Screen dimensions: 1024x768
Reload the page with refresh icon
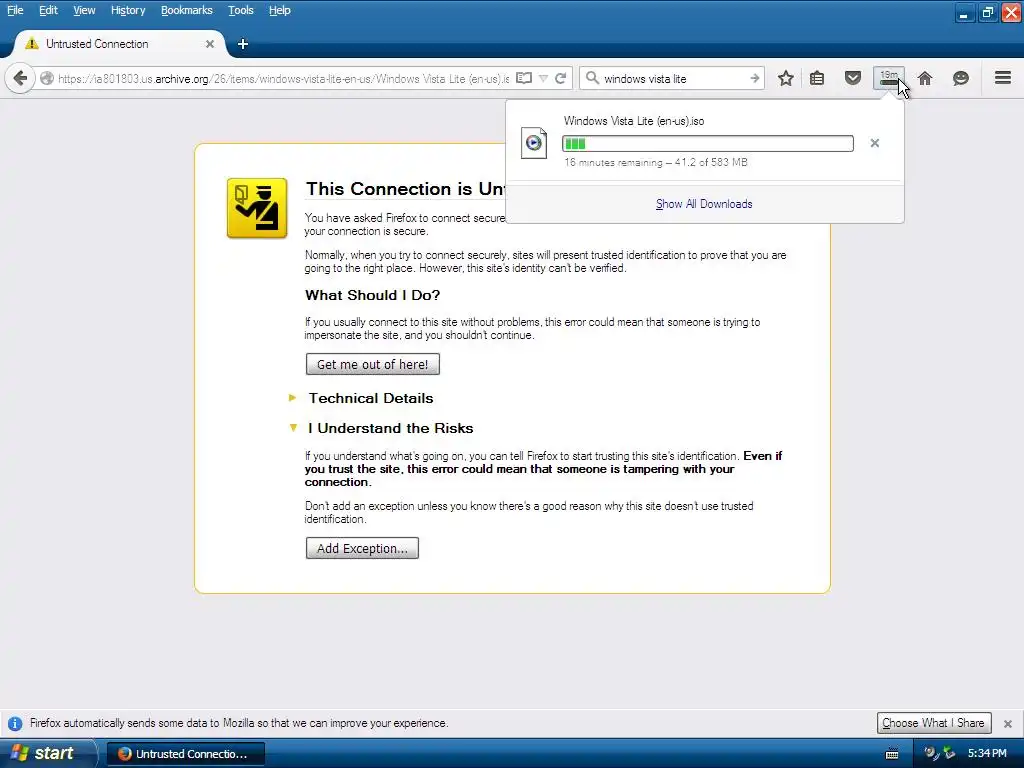point(560,78)
